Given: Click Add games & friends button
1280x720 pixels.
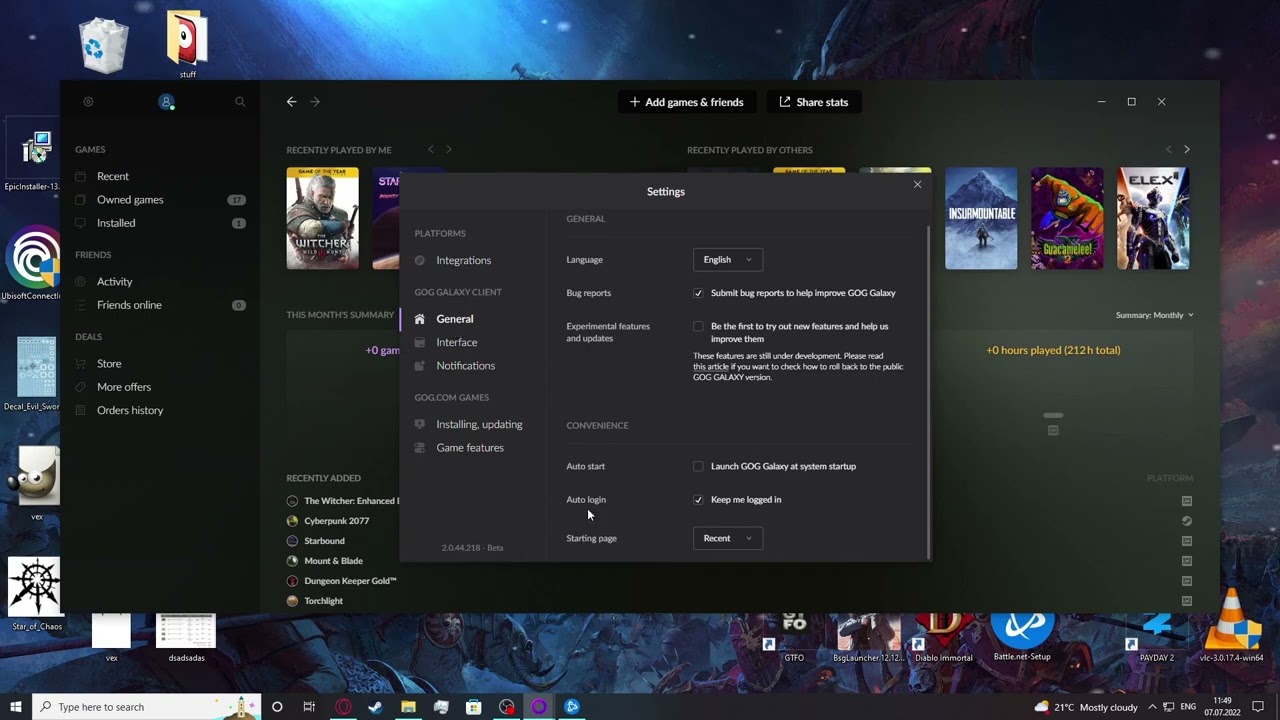Looking at the screenshot, I should (687, 102).
